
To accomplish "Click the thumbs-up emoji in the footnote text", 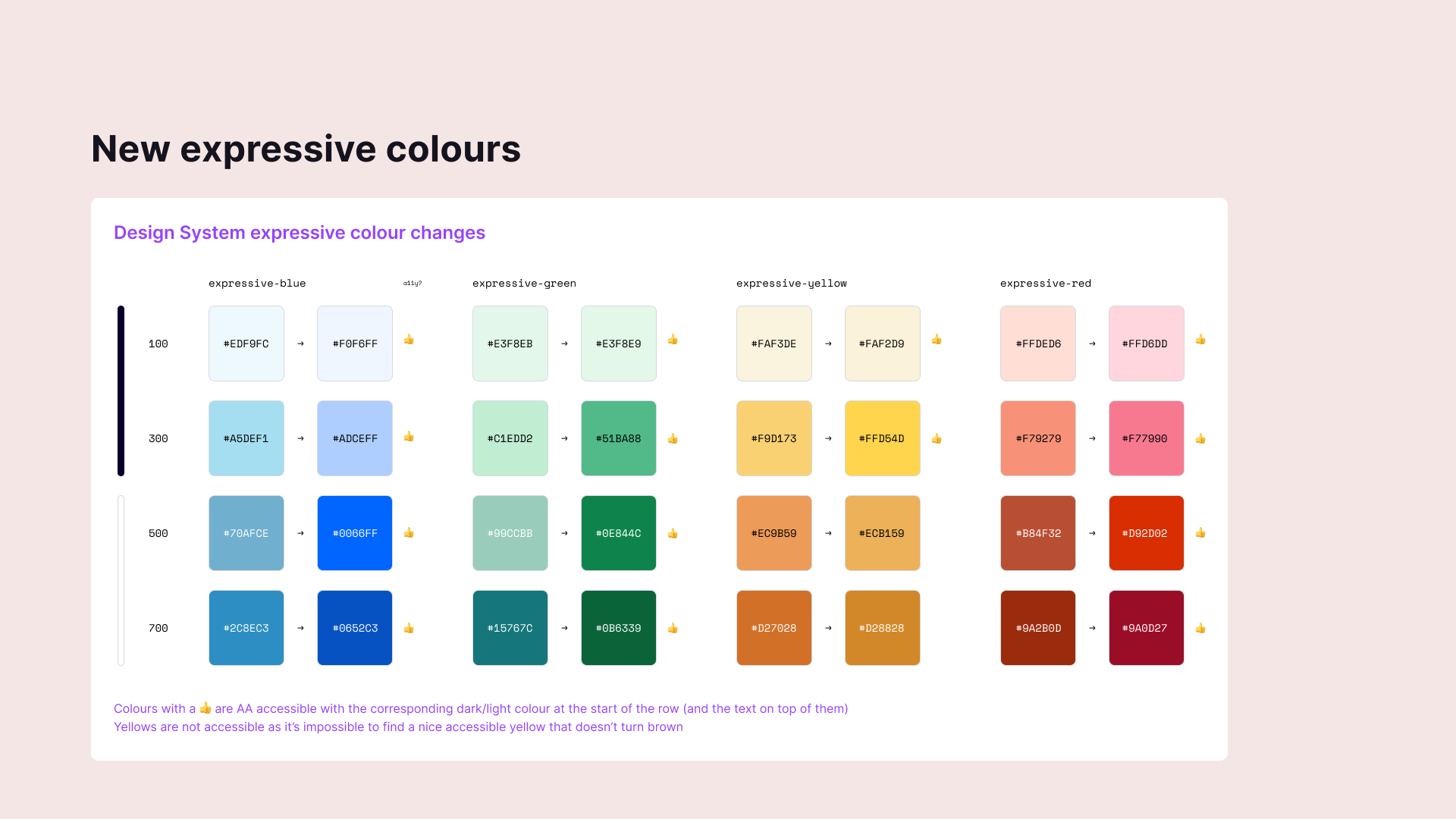I will click(x=206, y=708).
